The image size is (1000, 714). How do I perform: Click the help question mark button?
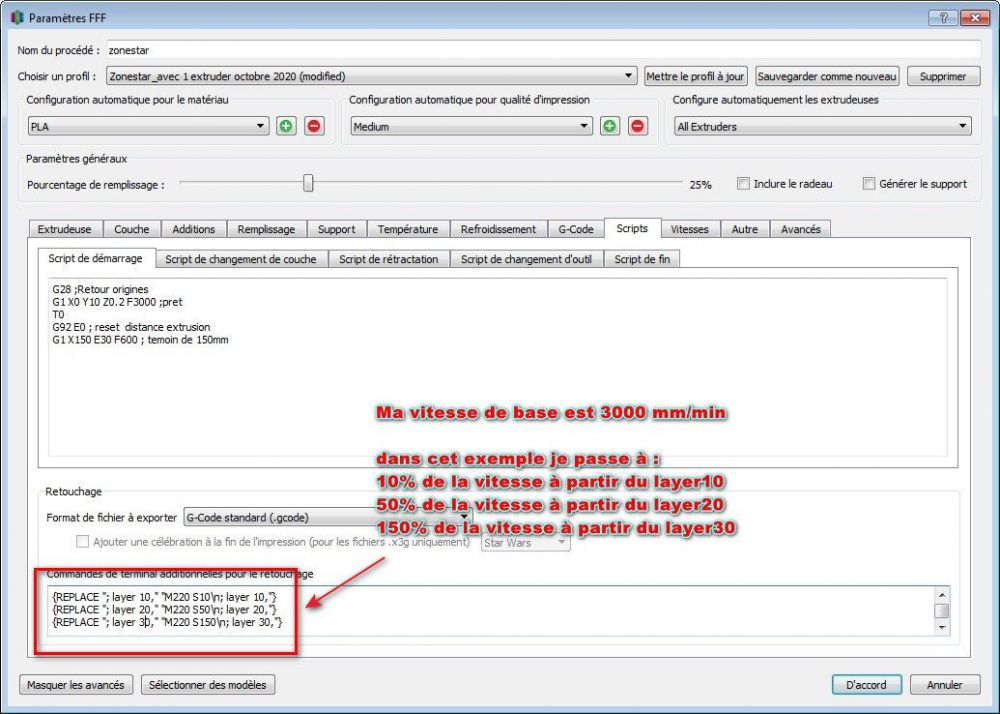(943, 18)
